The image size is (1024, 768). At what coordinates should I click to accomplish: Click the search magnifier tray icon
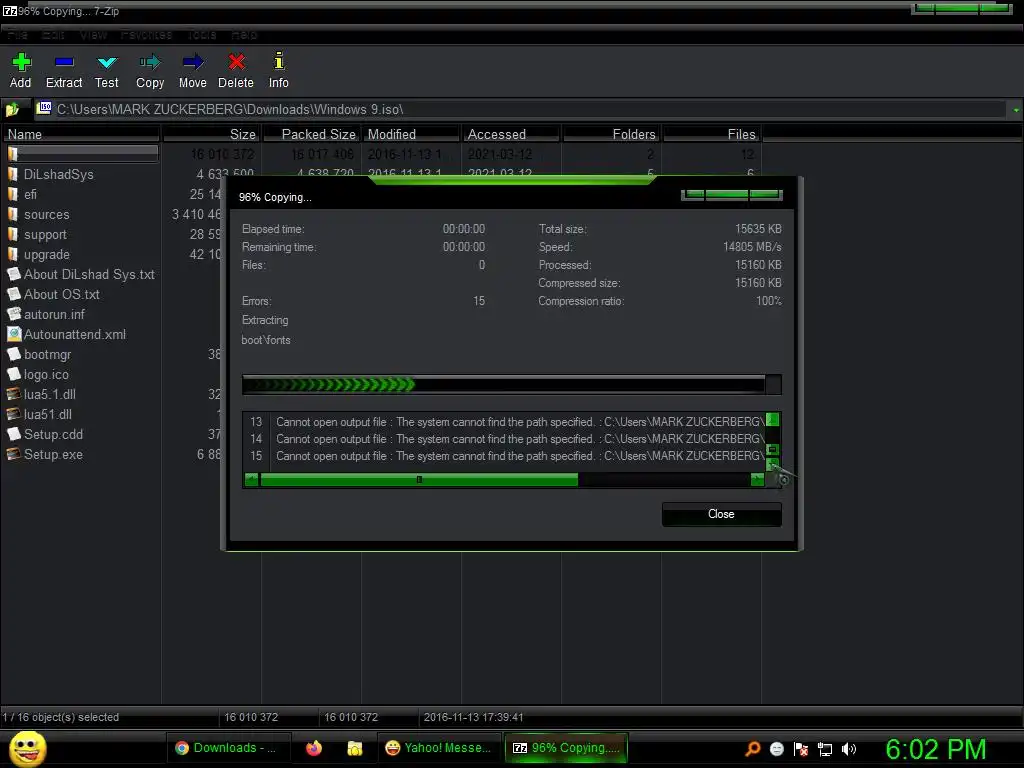point(753,748)
